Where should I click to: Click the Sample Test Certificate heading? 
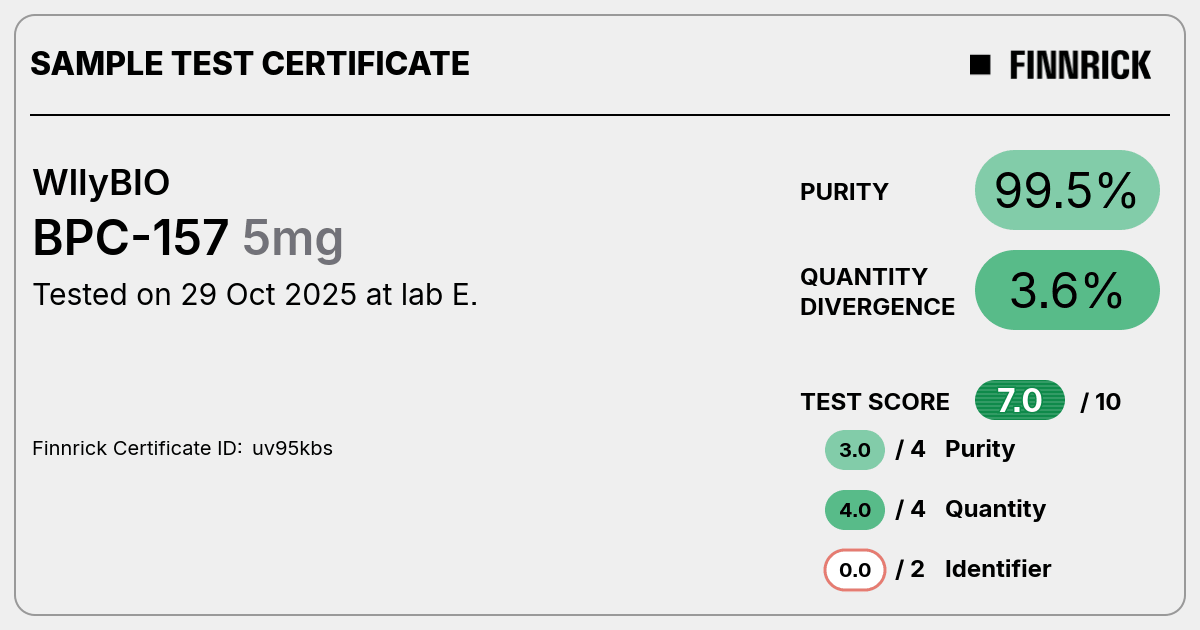point(250,64)
